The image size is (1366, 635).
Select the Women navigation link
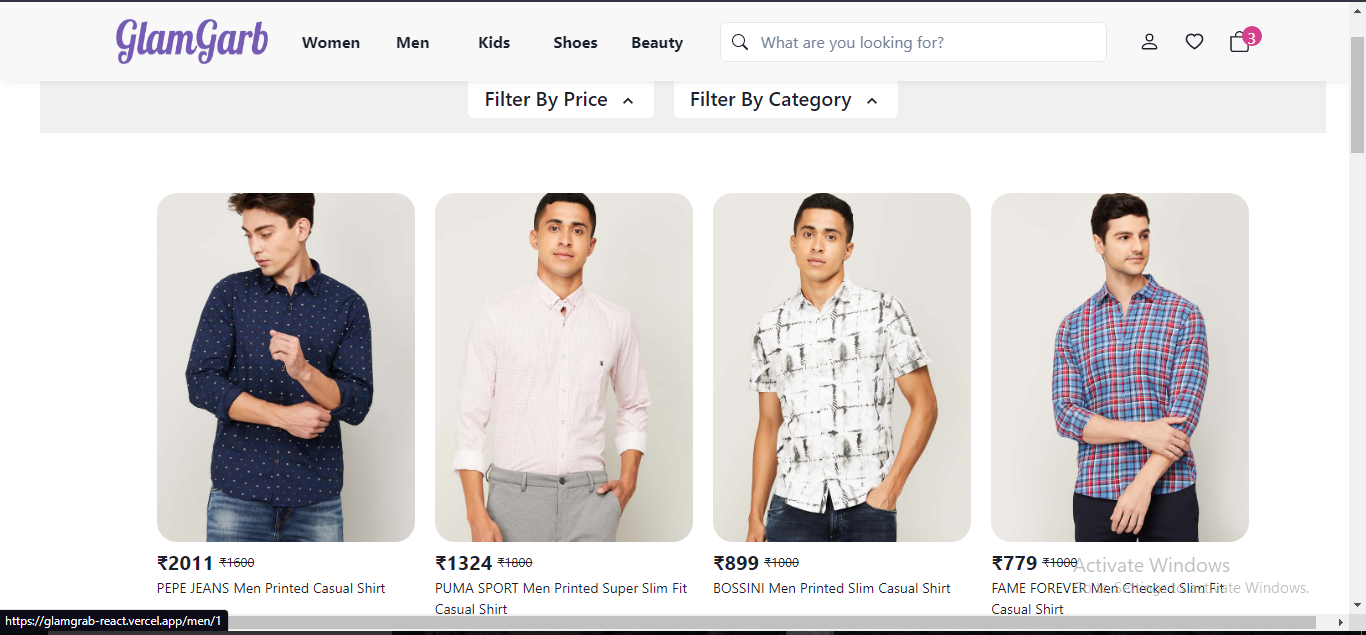click(x=330, y=42)
